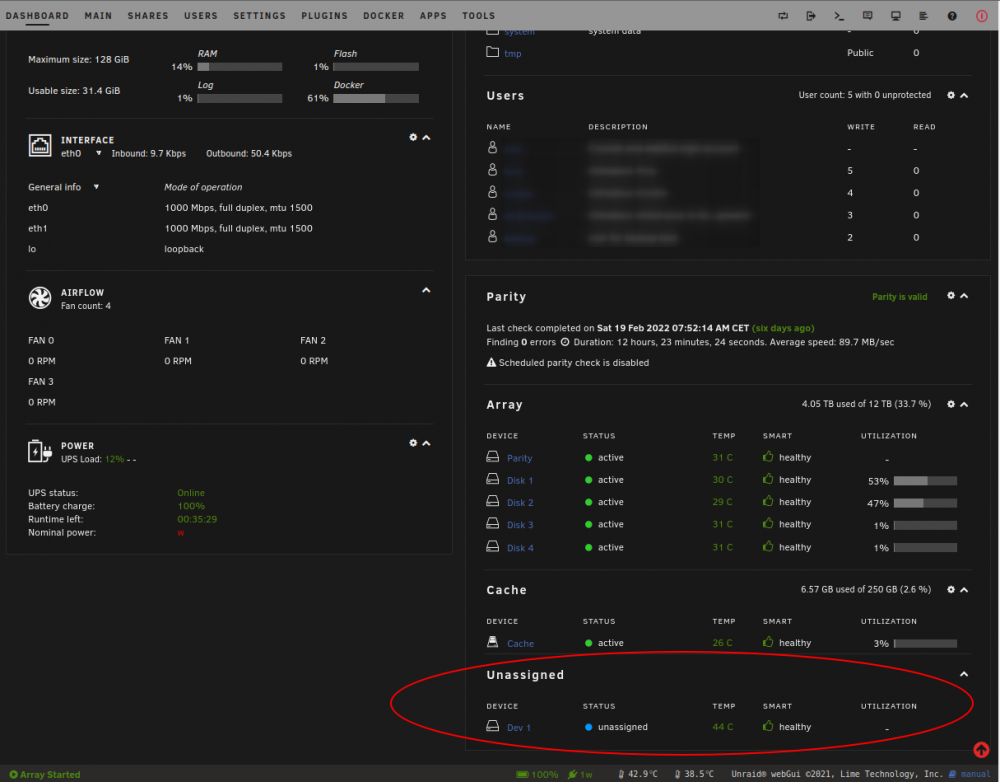The image size is (1000, 782).
Task: Click user icon in row with write count 5
Action: coord(492,170)
